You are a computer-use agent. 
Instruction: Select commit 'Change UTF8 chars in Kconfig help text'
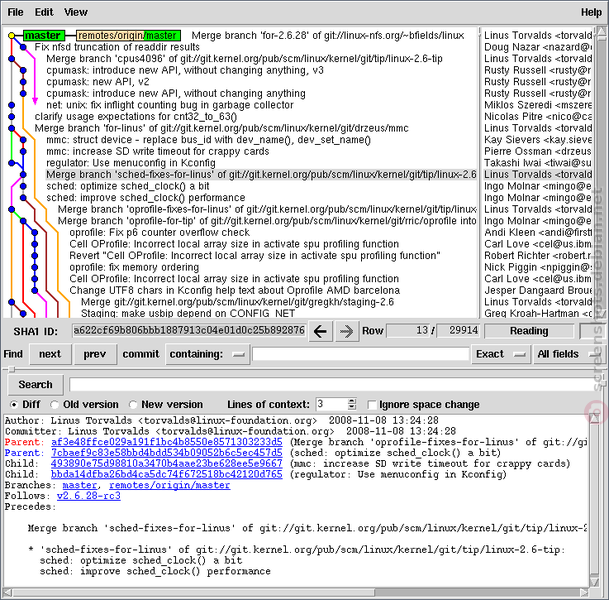pos(234,290)
